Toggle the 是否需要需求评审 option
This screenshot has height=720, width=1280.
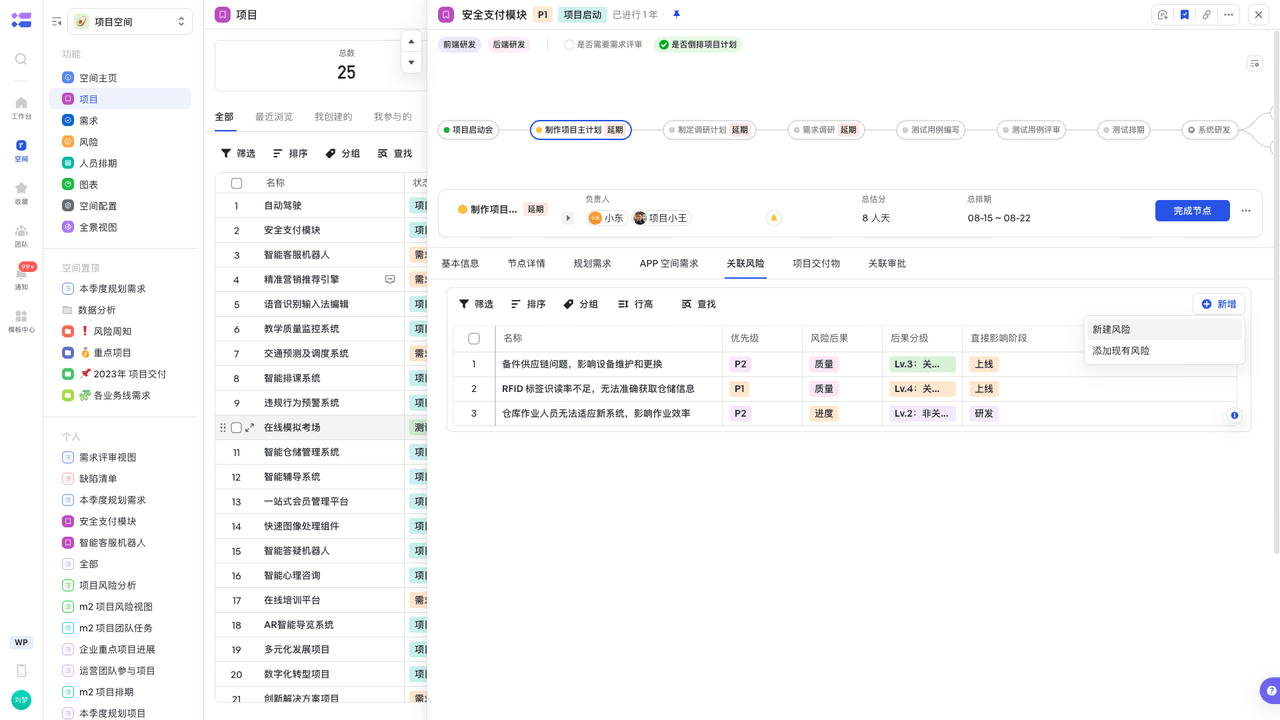point(603,45)
